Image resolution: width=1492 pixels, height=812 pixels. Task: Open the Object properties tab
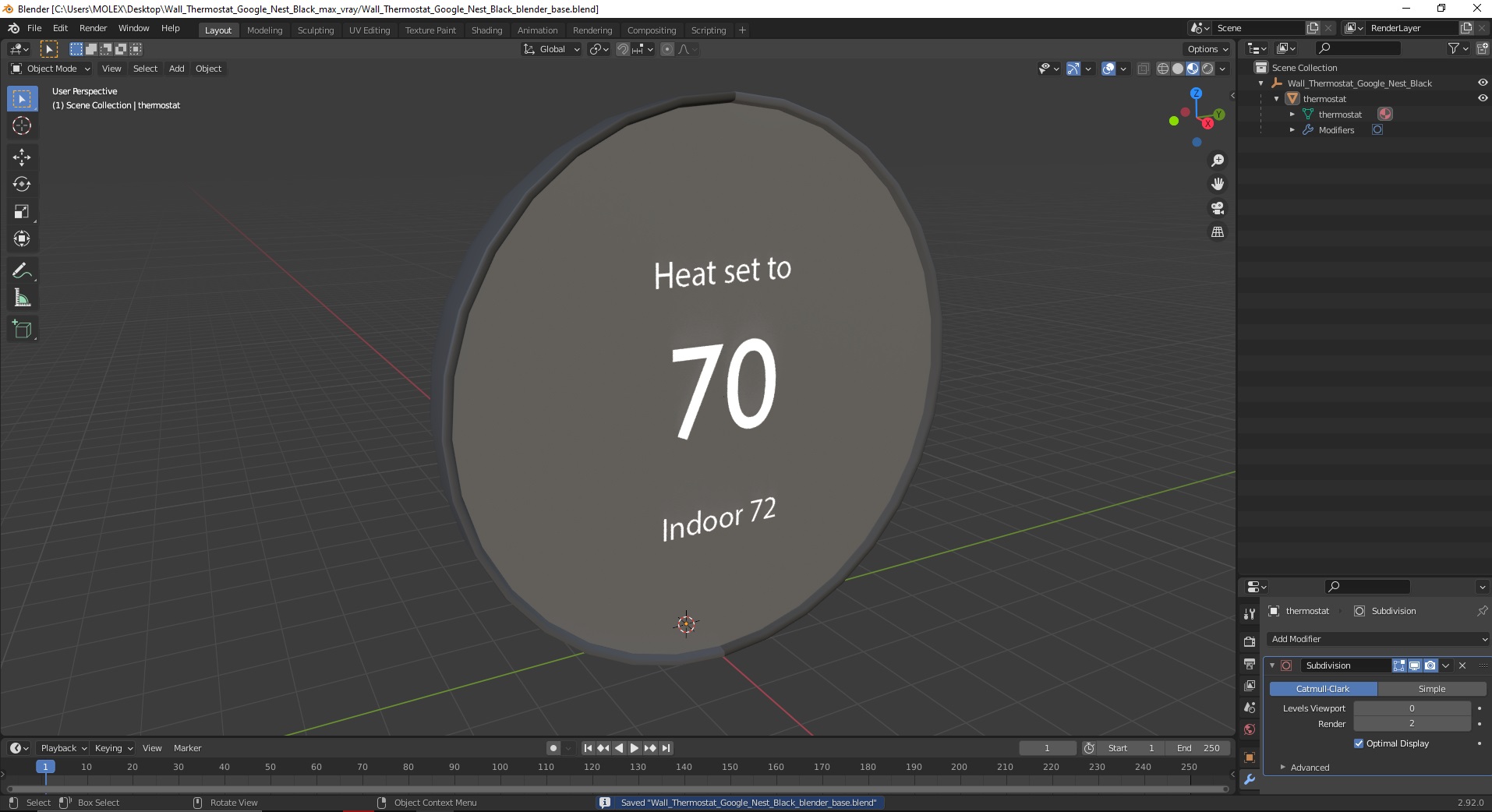click(1250, 757)
